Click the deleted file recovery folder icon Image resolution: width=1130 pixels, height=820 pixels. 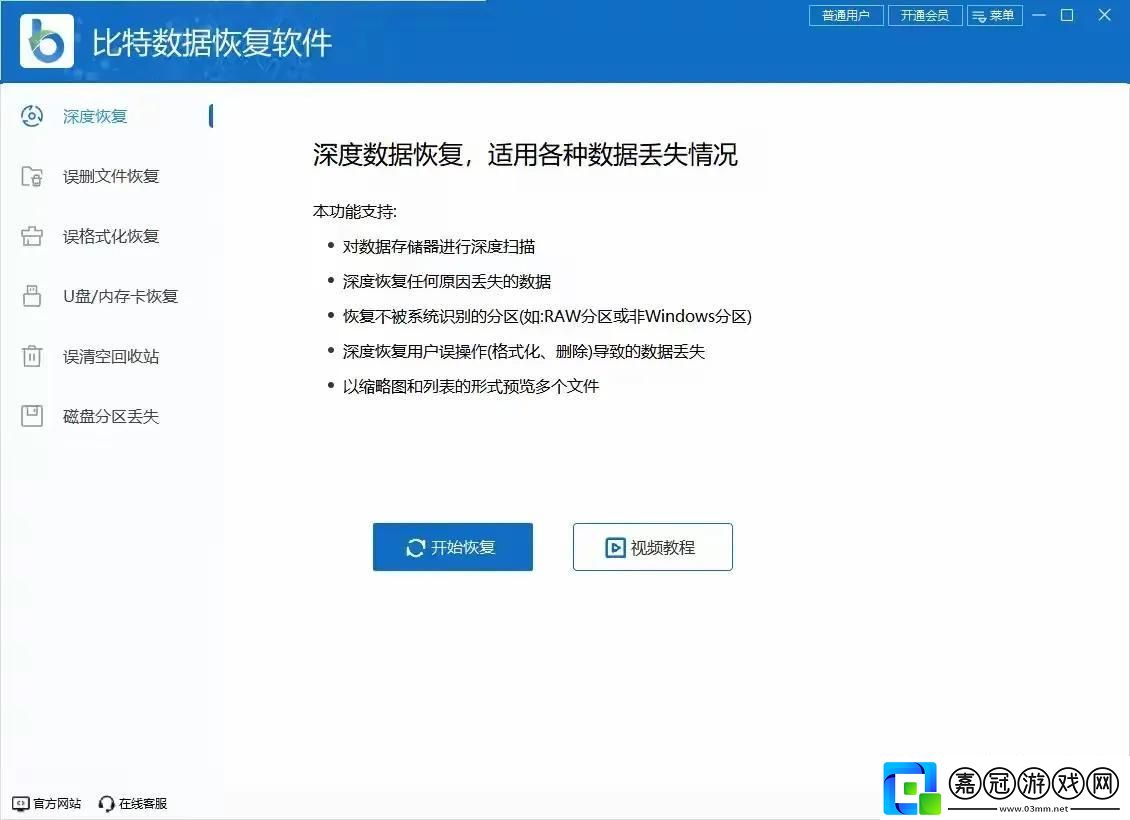32,176
